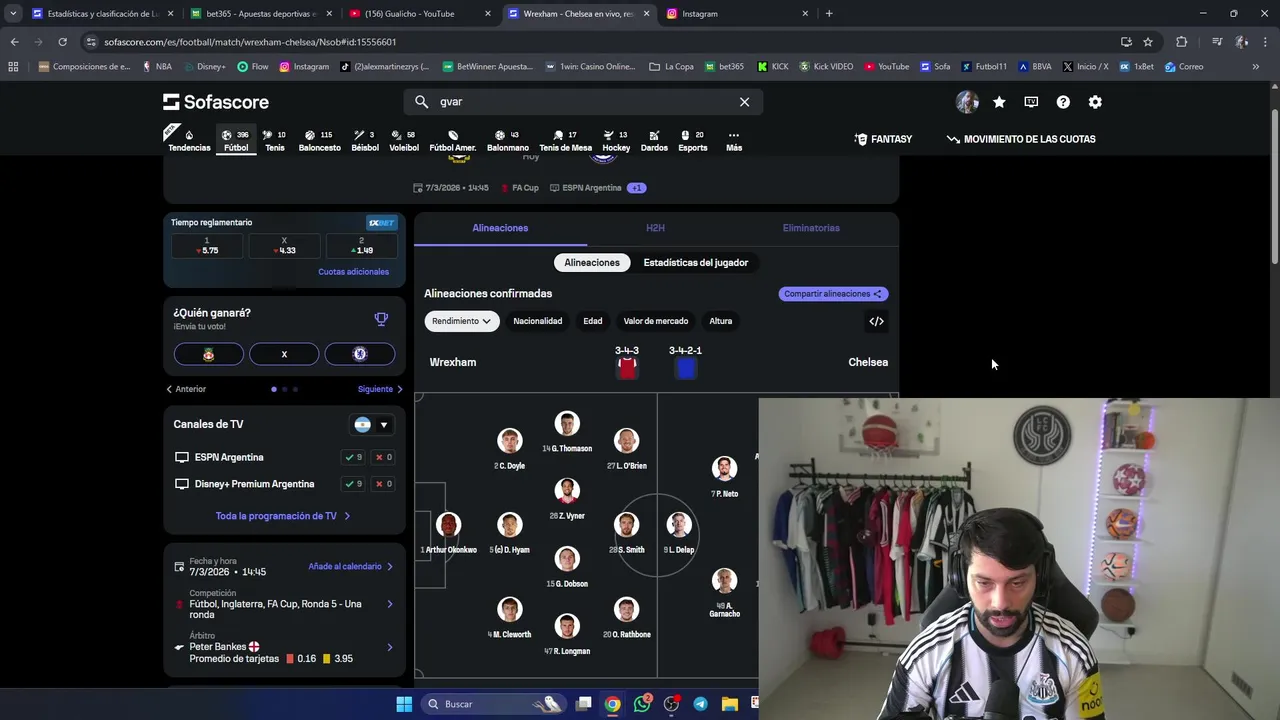Expand the referee Peter Bankes row
The image size is (1280, 720).
coord(284,647)
